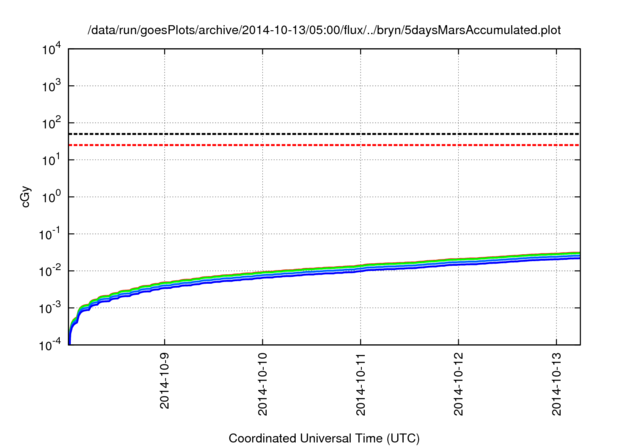Click the cGy axis unit label

click(26, 197)
